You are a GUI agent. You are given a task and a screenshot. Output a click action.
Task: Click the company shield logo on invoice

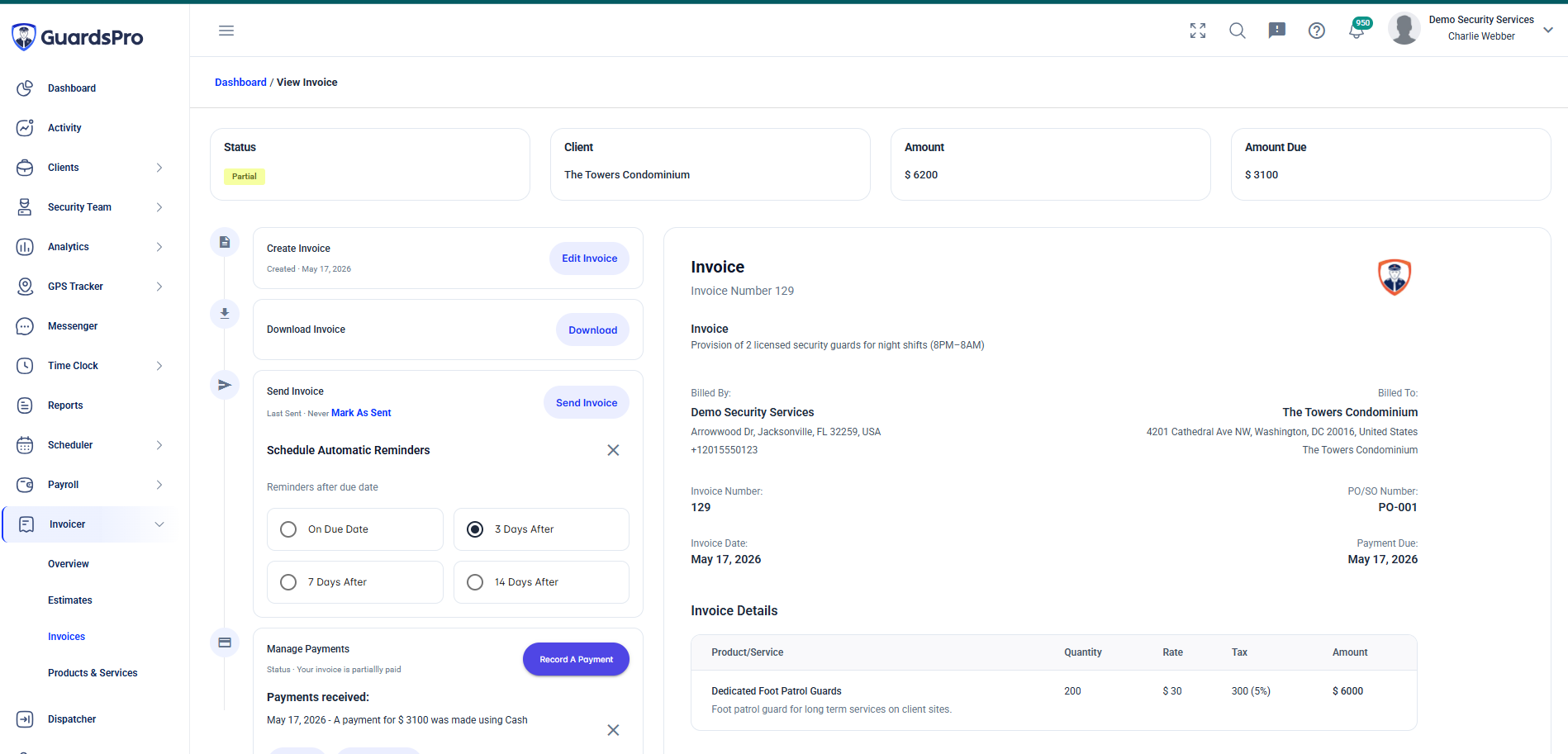point(1395,277)
